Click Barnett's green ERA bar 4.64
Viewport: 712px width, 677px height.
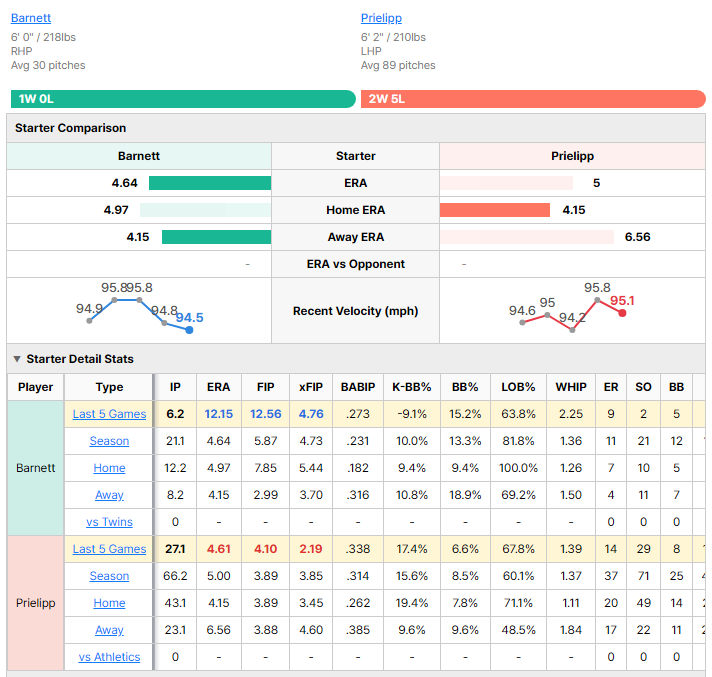[210, 183]
